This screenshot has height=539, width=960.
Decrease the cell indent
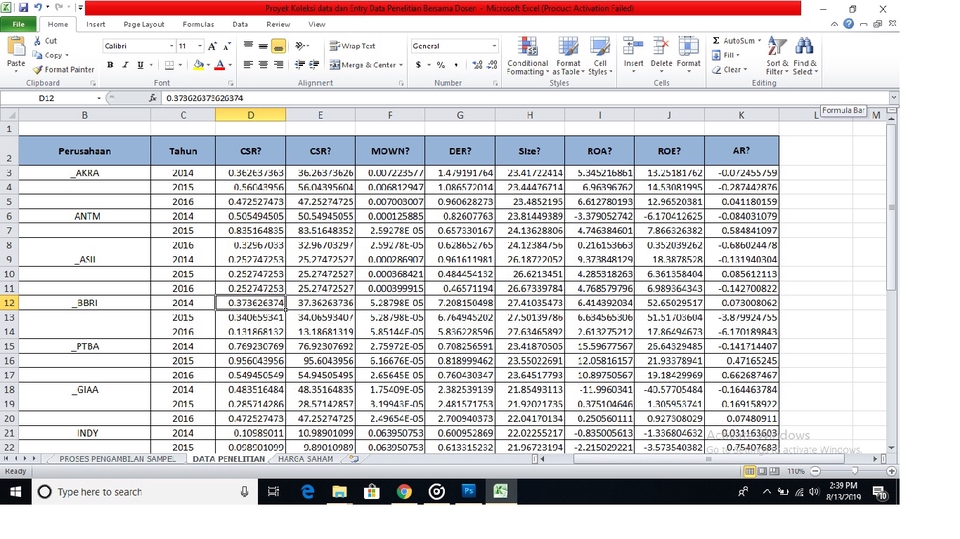tap(300, 65)
